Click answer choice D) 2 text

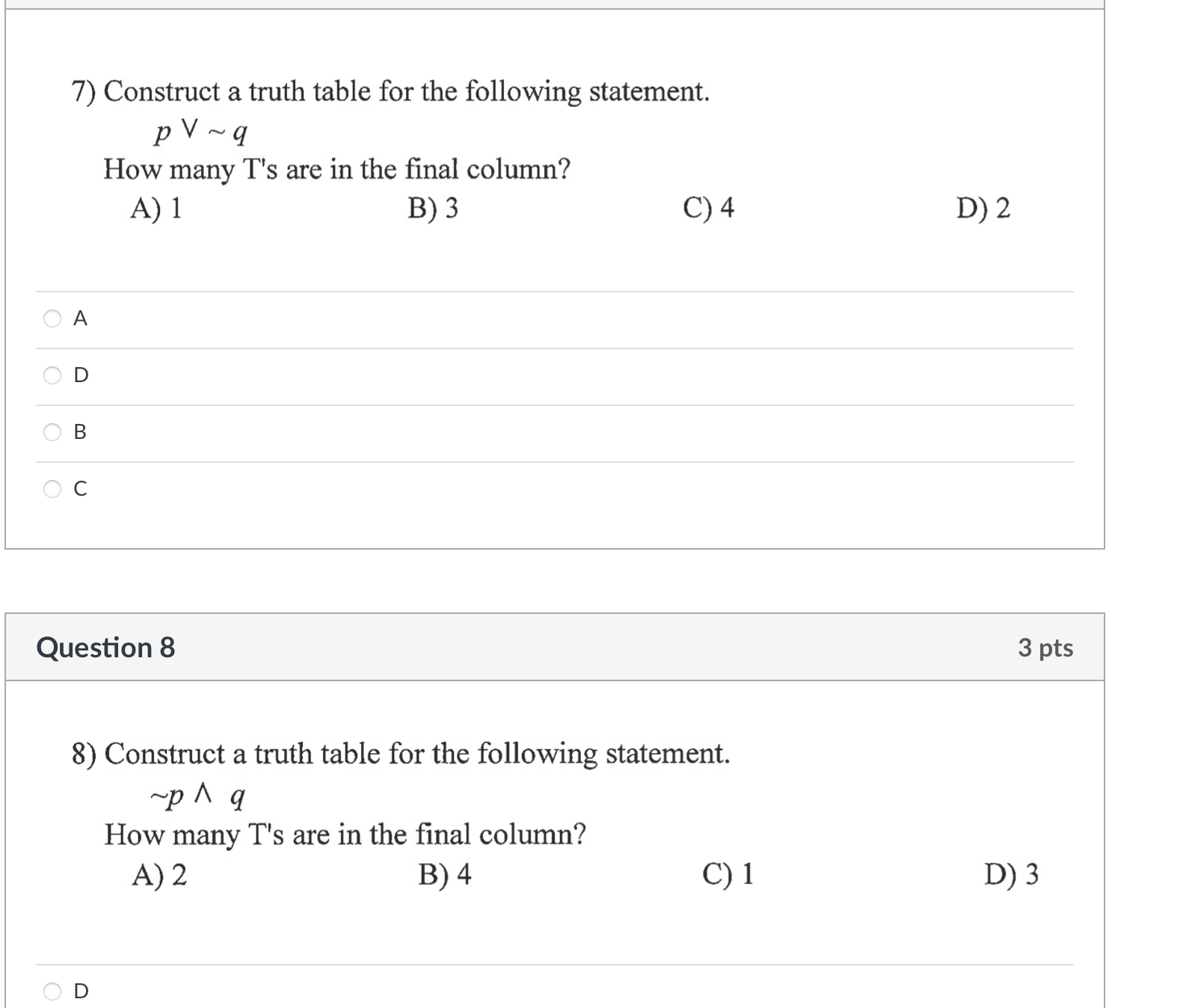(984, 209)
